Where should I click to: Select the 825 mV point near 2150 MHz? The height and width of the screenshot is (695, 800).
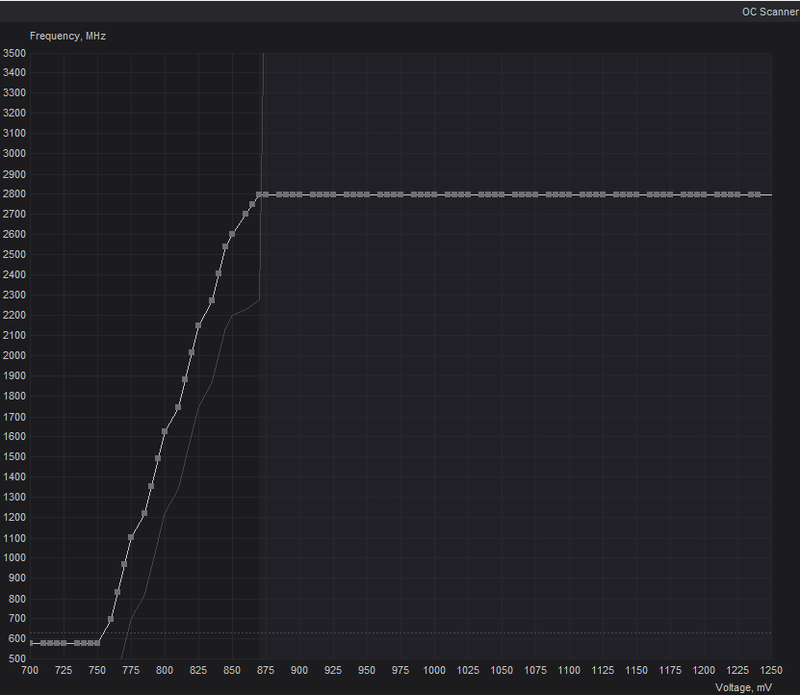coord(198,326)
